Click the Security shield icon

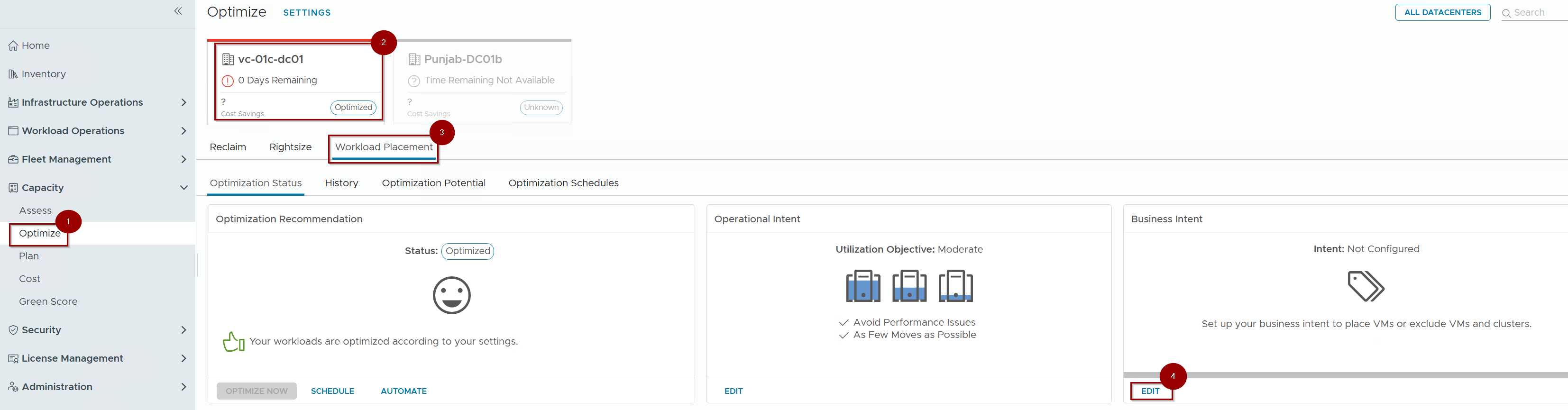pyautogui.click(x=13, y=330)
